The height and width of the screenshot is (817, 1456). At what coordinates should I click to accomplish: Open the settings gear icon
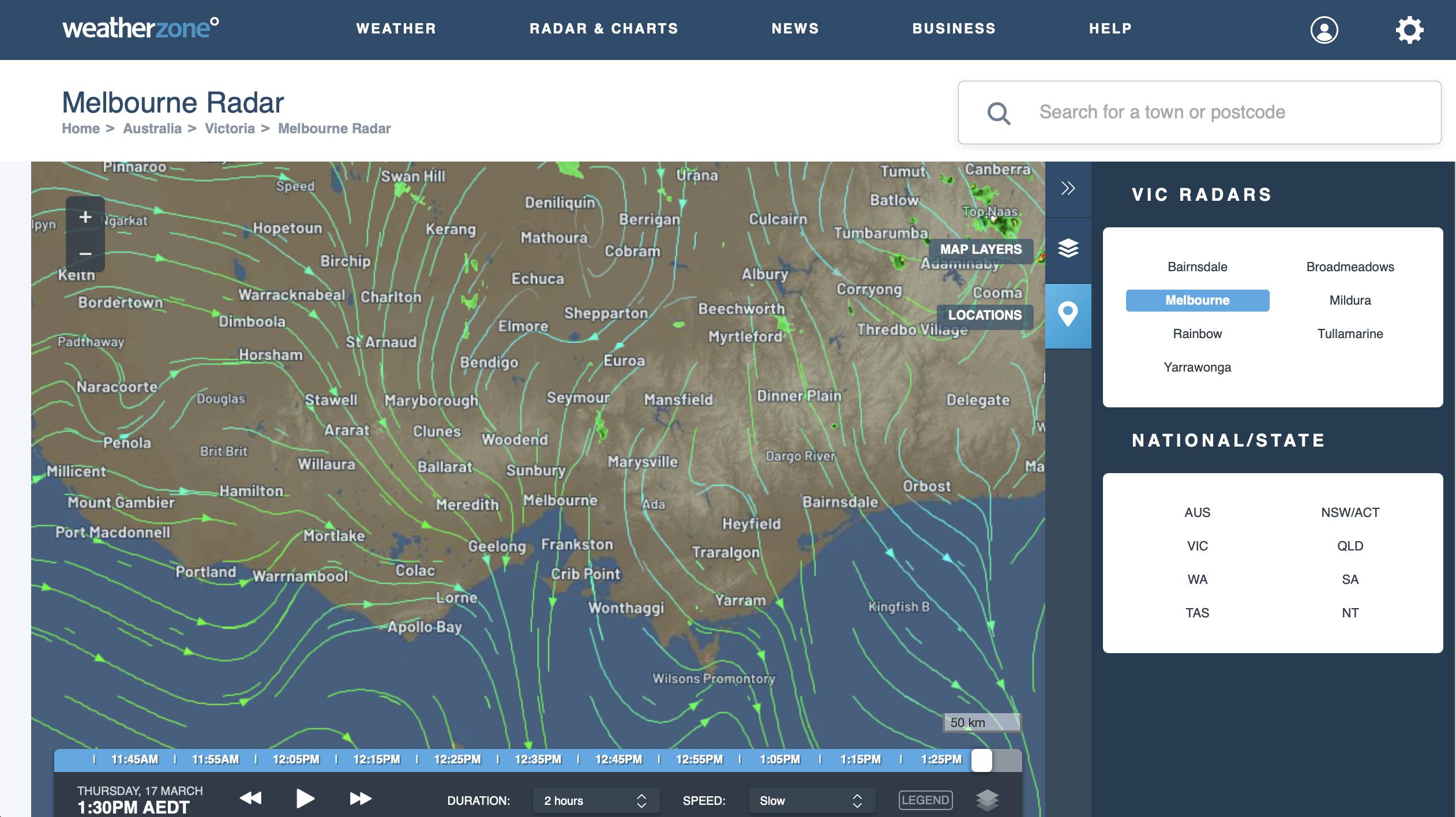(1409, 29)
